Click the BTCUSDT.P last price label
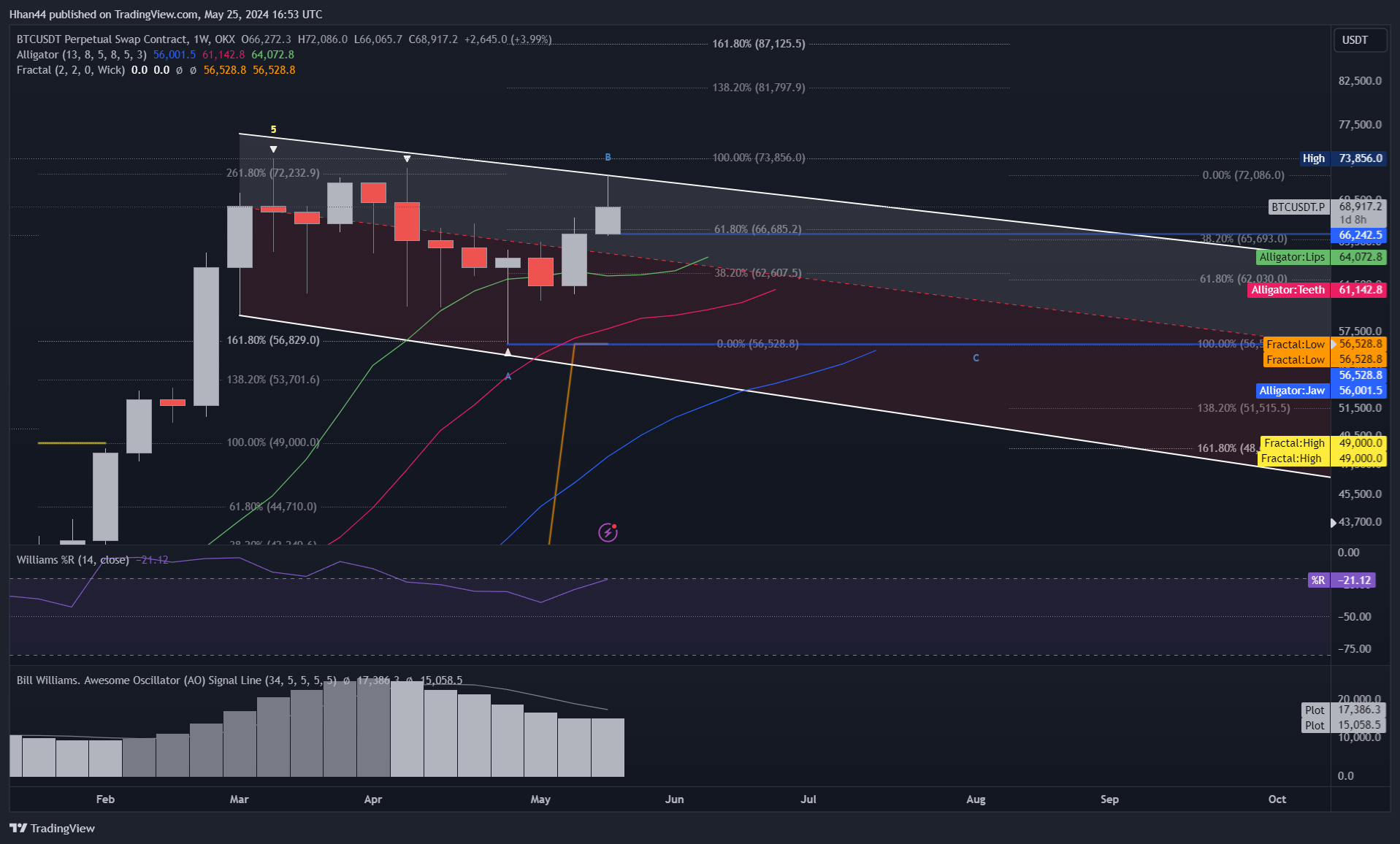This screenshot has height=844, width=1400. click(x=1328, y=207)
